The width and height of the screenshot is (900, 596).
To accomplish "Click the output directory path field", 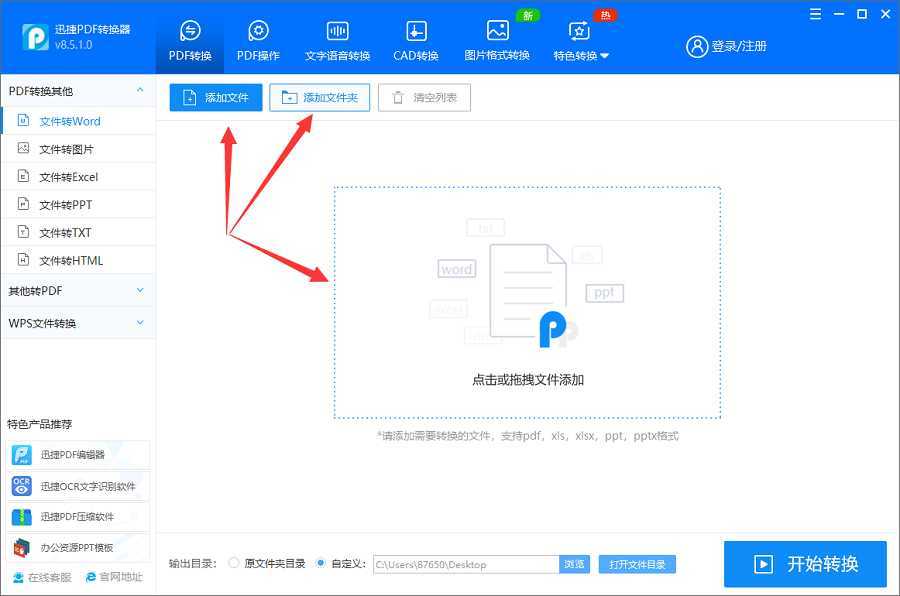I will pos(466,564).
